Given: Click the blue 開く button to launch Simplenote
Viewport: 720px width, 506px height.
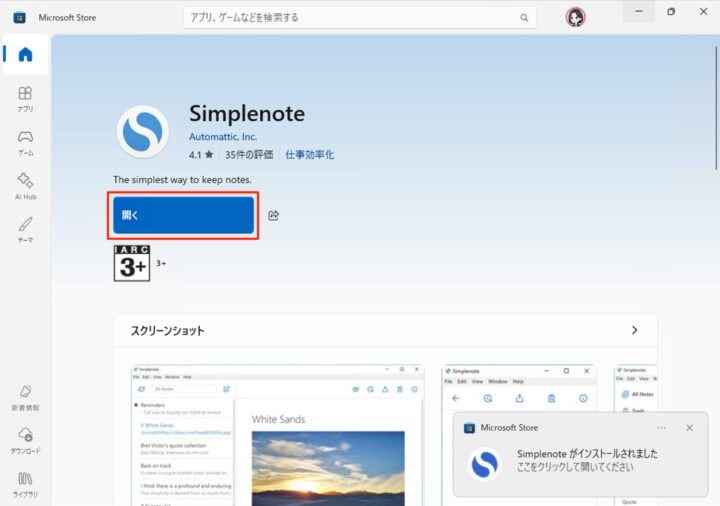Looking at the screenshot, I should [x=184, y=216].
